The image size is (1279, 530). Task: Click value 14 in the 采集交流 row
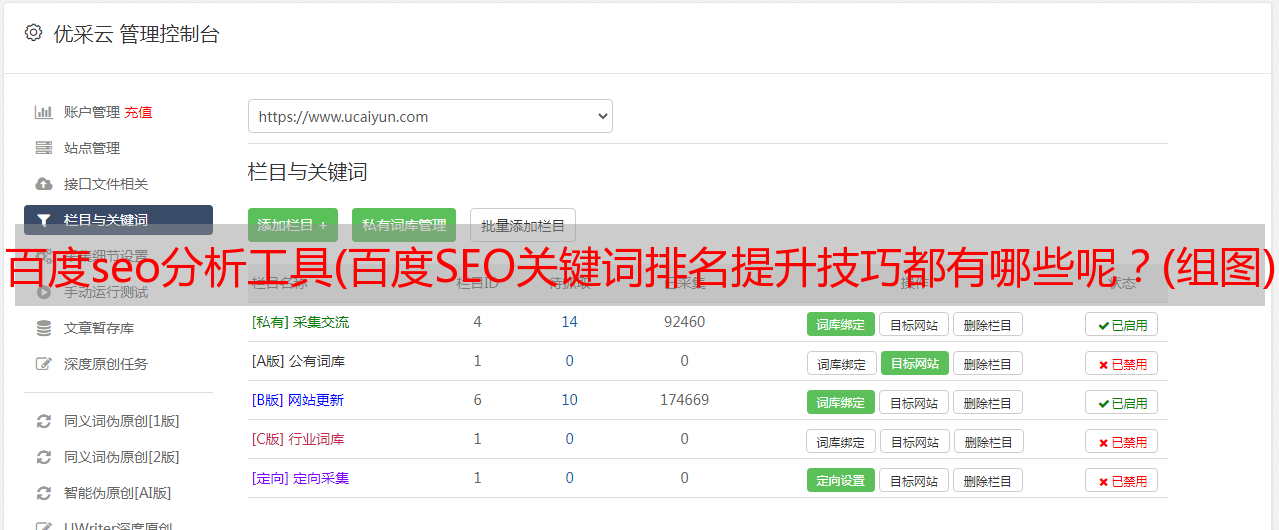[569, 322]
